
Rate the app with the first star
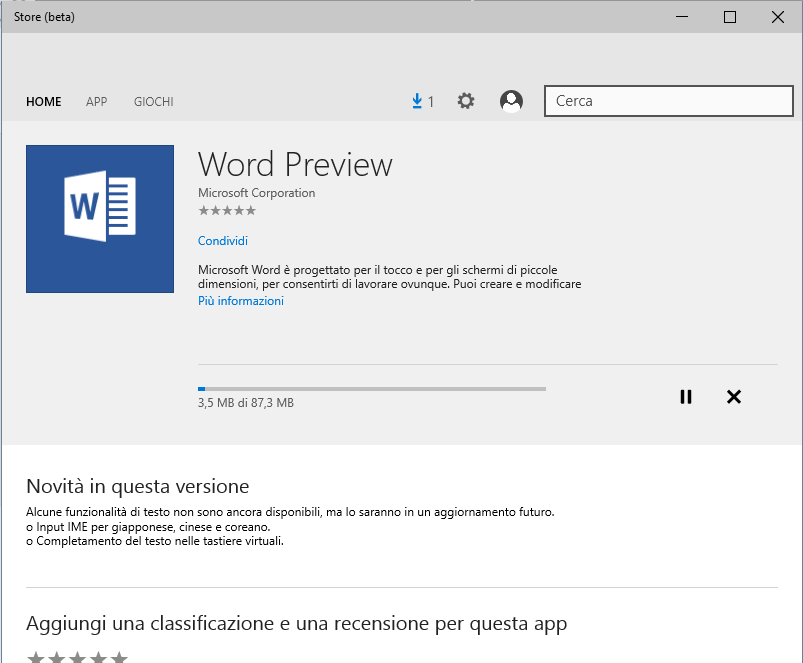(x=35, y=657)
